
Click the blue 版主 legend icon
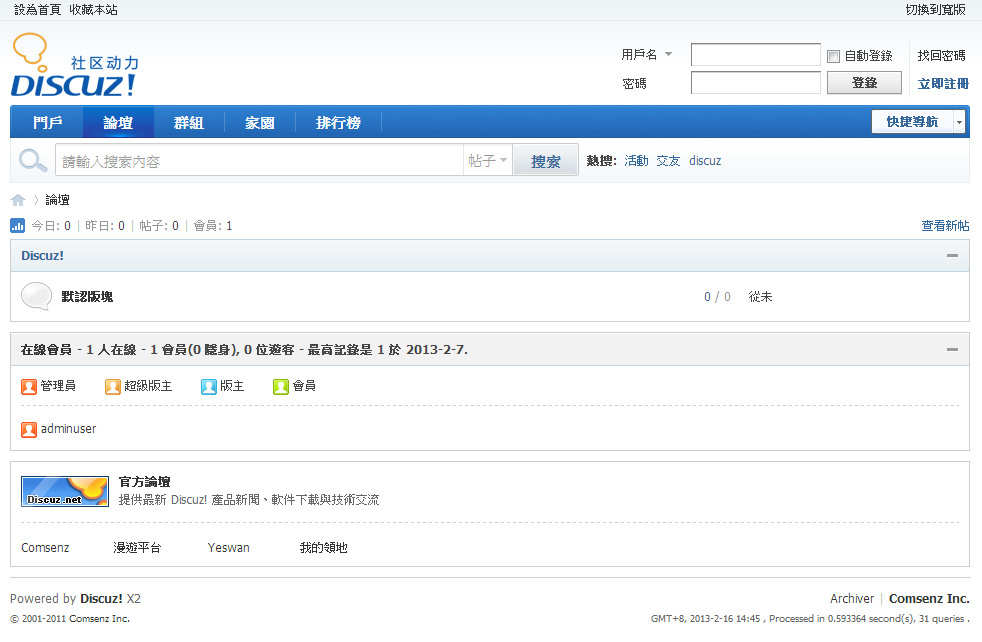(209, 386)
